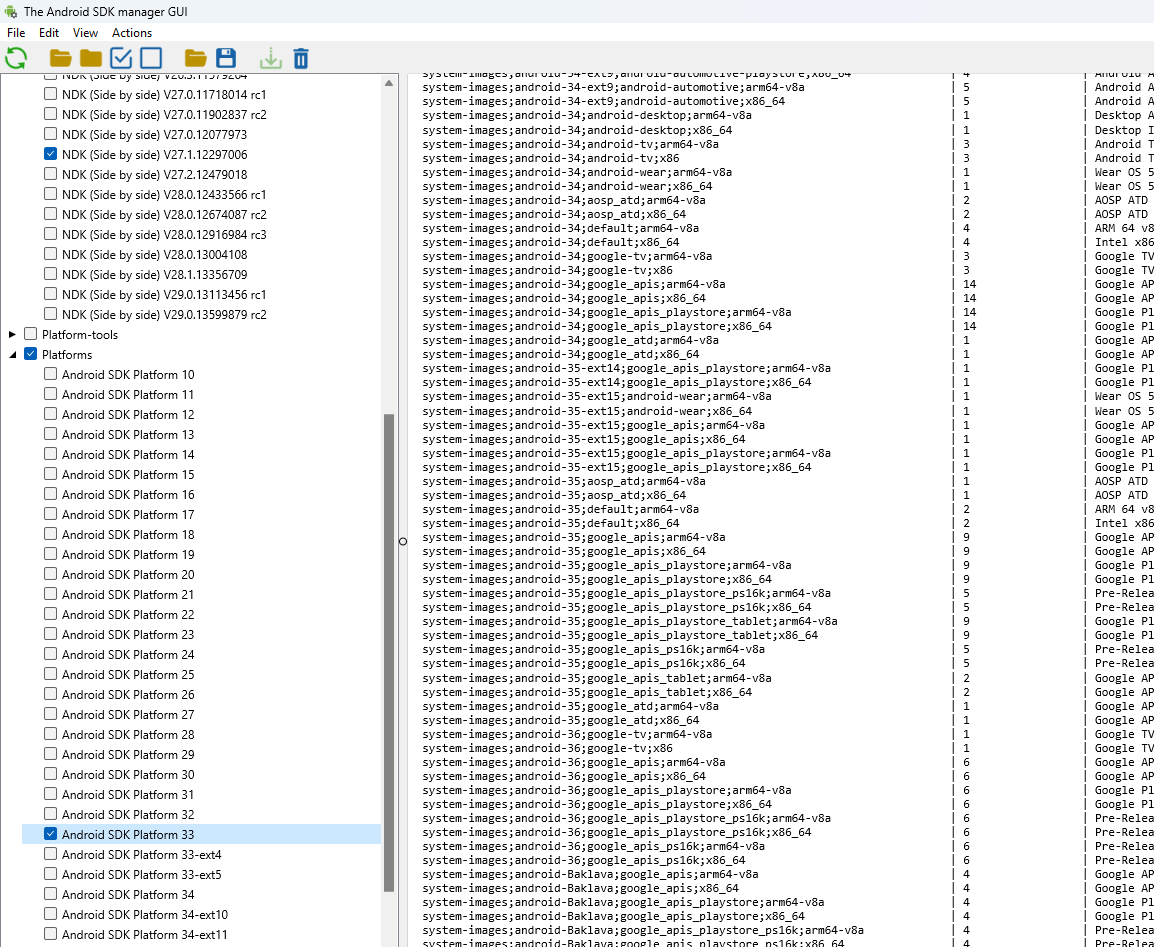Screen dimensions: 1154x947
Task: Click the blue floppy disk save icon
Action: tap(225, 58)
